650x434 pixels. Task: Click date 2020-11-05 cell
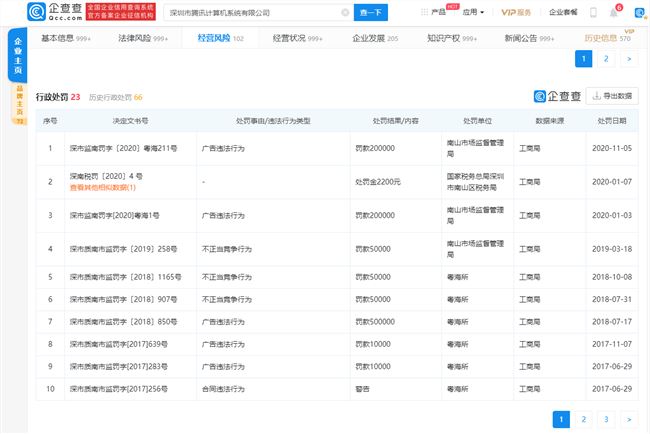click(x=612, y=148)
